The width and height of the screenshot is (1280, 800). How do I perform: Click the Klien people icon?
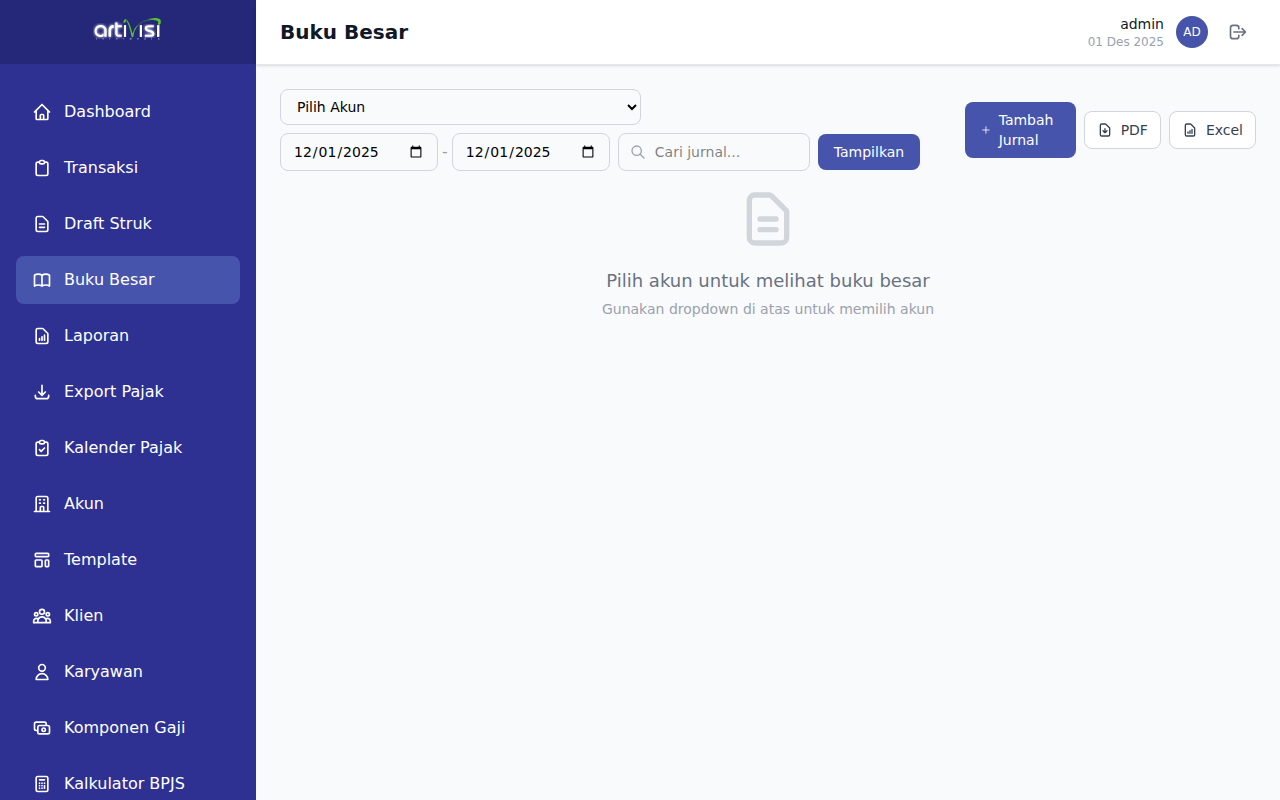pyautogui.click(x=42, y=616)
